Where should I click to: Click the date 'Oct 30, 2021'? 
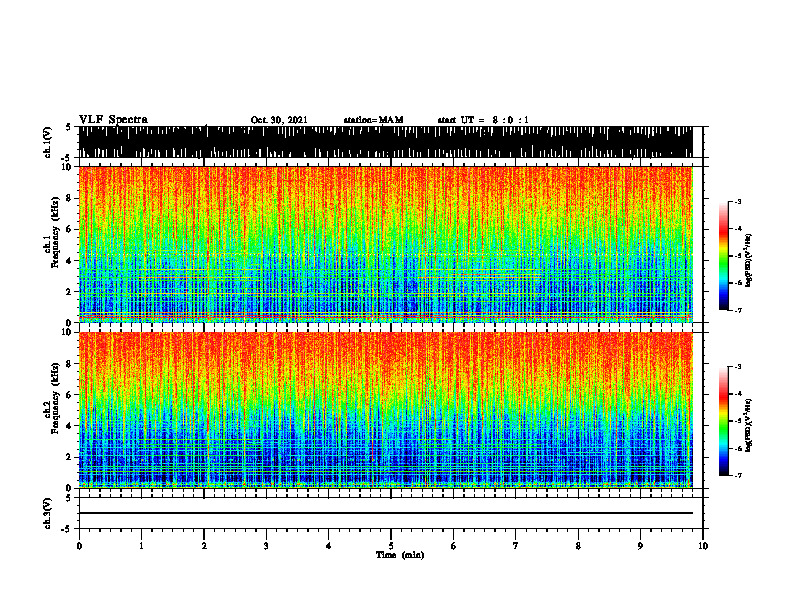279,120
